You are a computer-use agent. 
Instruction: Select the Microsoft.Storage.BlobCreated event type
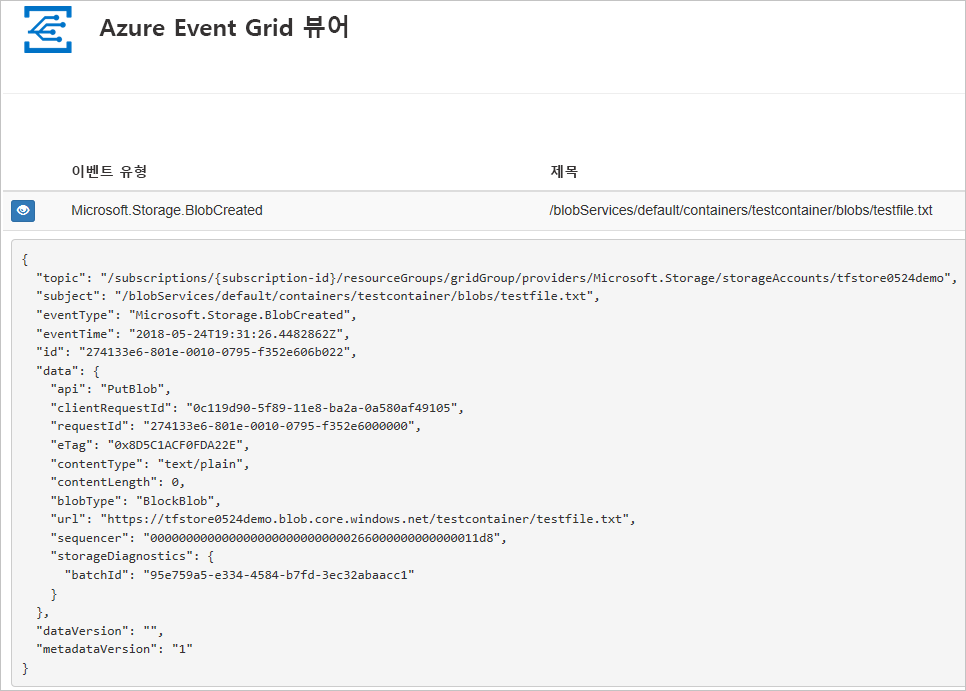(x=167, y=211)
